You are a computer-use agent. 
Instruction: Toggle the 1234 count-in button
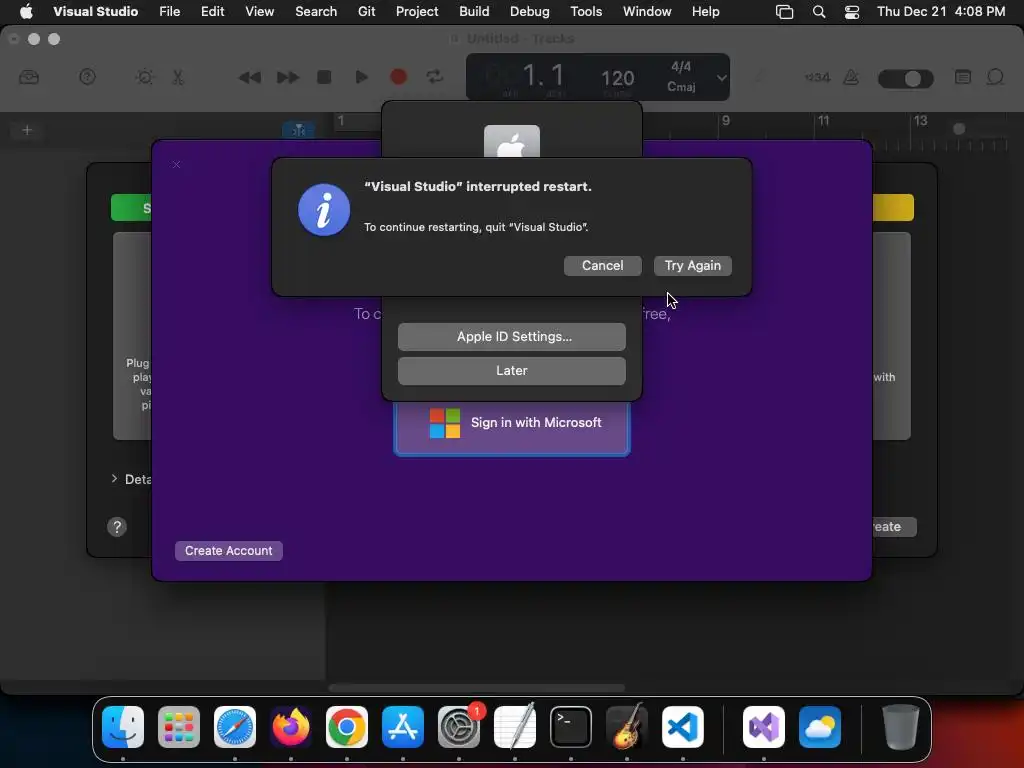coord(818,78)
